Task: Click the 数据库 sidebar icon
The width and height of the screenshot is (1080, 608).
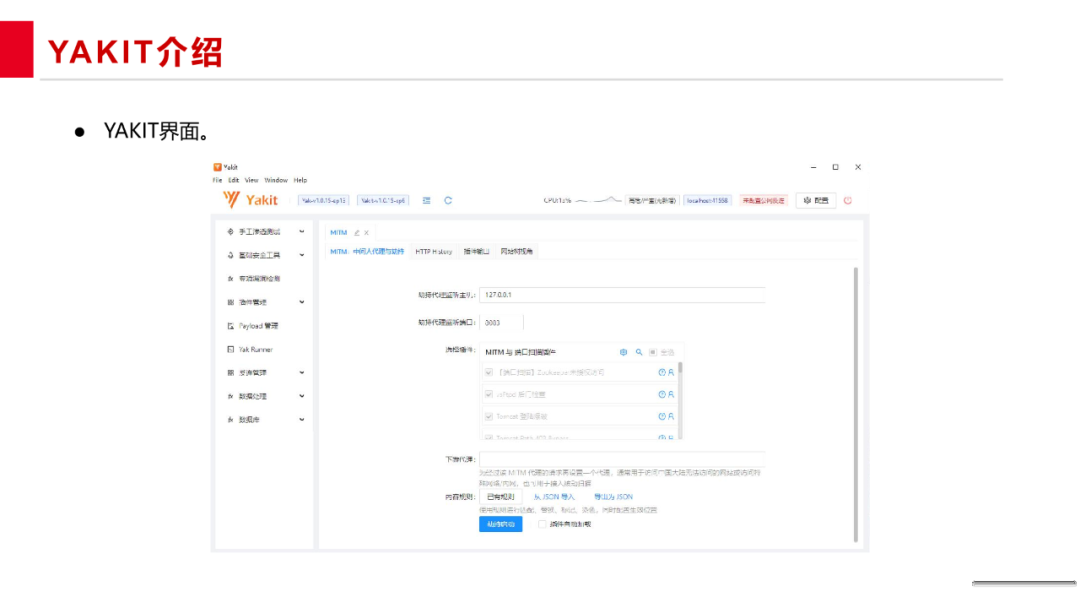Action: point(230,419)
